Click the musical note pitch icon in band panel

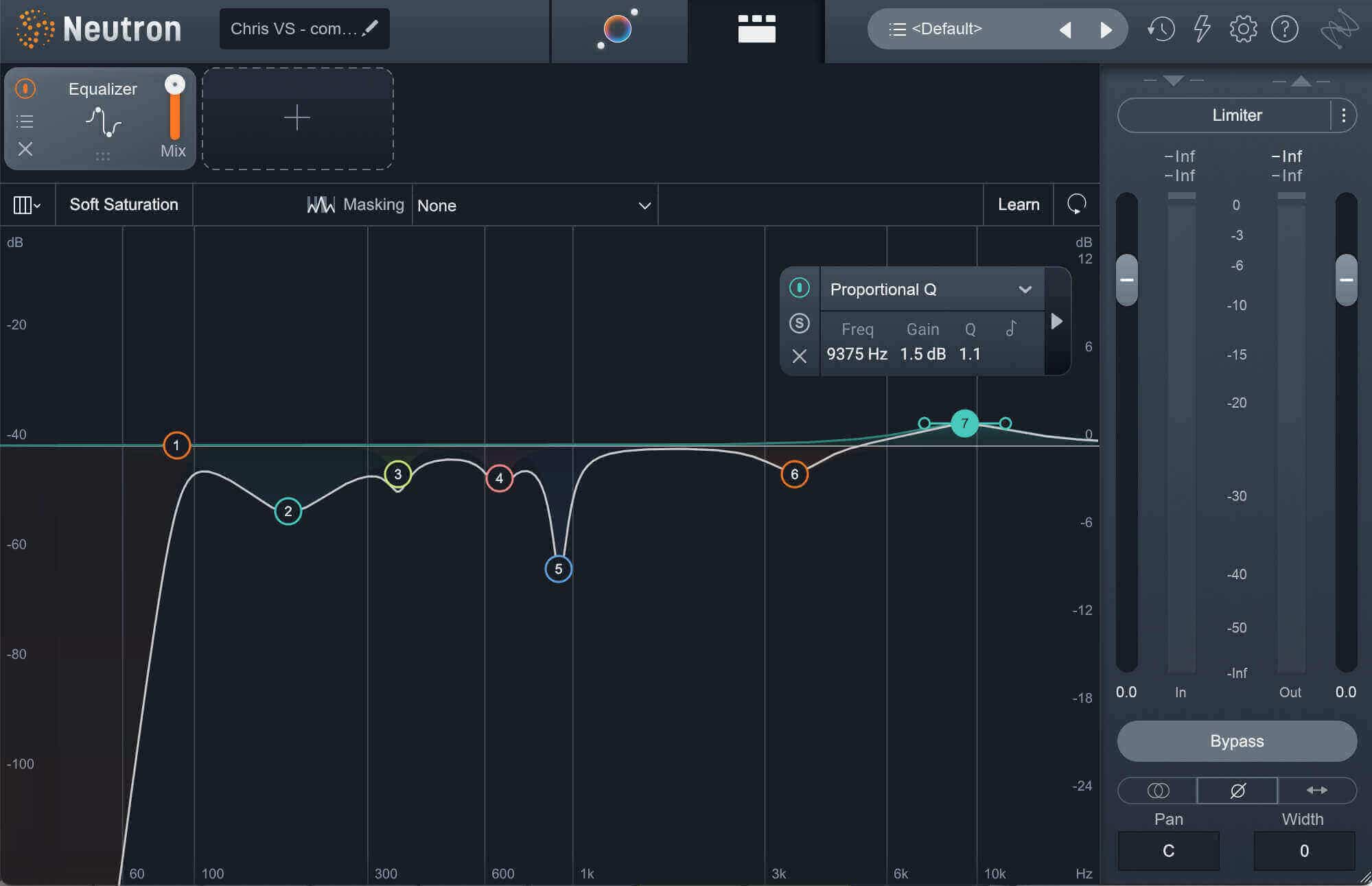pos(1011,328)
